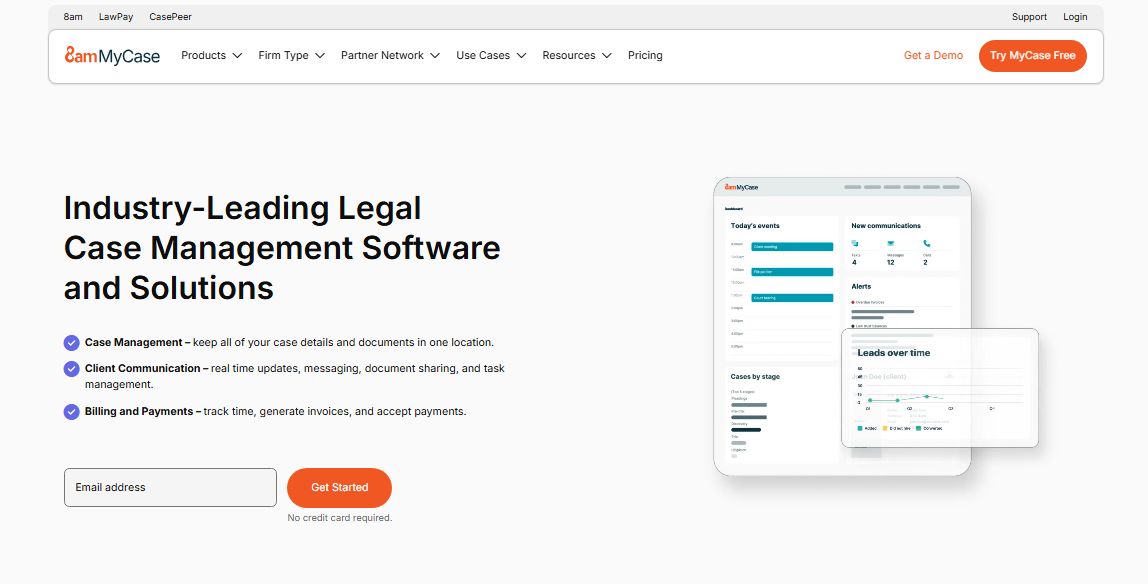This screenshot has height=584, width=1148.
Task: Click the MyCase logo in the navigation bar
Action: click(x=111, y=55)
